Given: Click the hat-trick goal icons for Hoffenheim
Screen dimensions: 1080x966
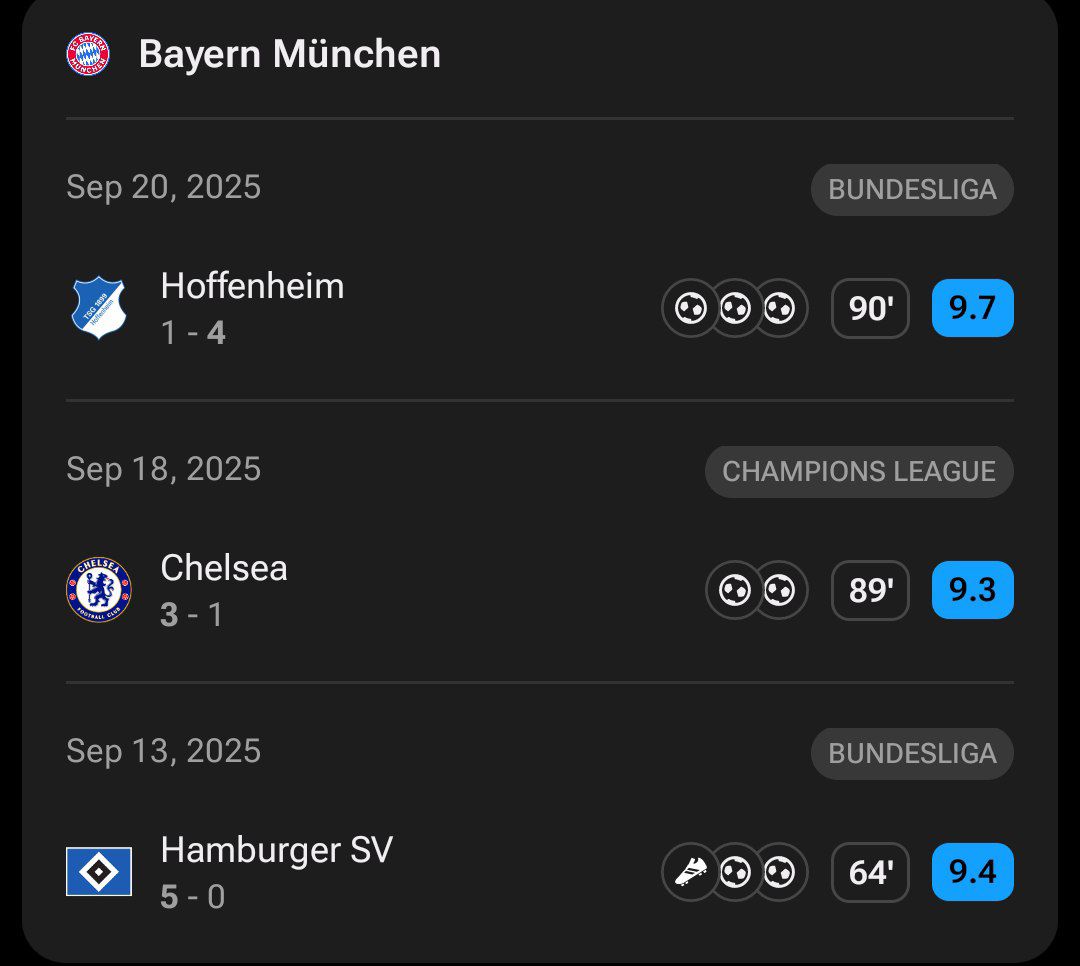Looking at the screenshot, I should [x=735, y=308].
